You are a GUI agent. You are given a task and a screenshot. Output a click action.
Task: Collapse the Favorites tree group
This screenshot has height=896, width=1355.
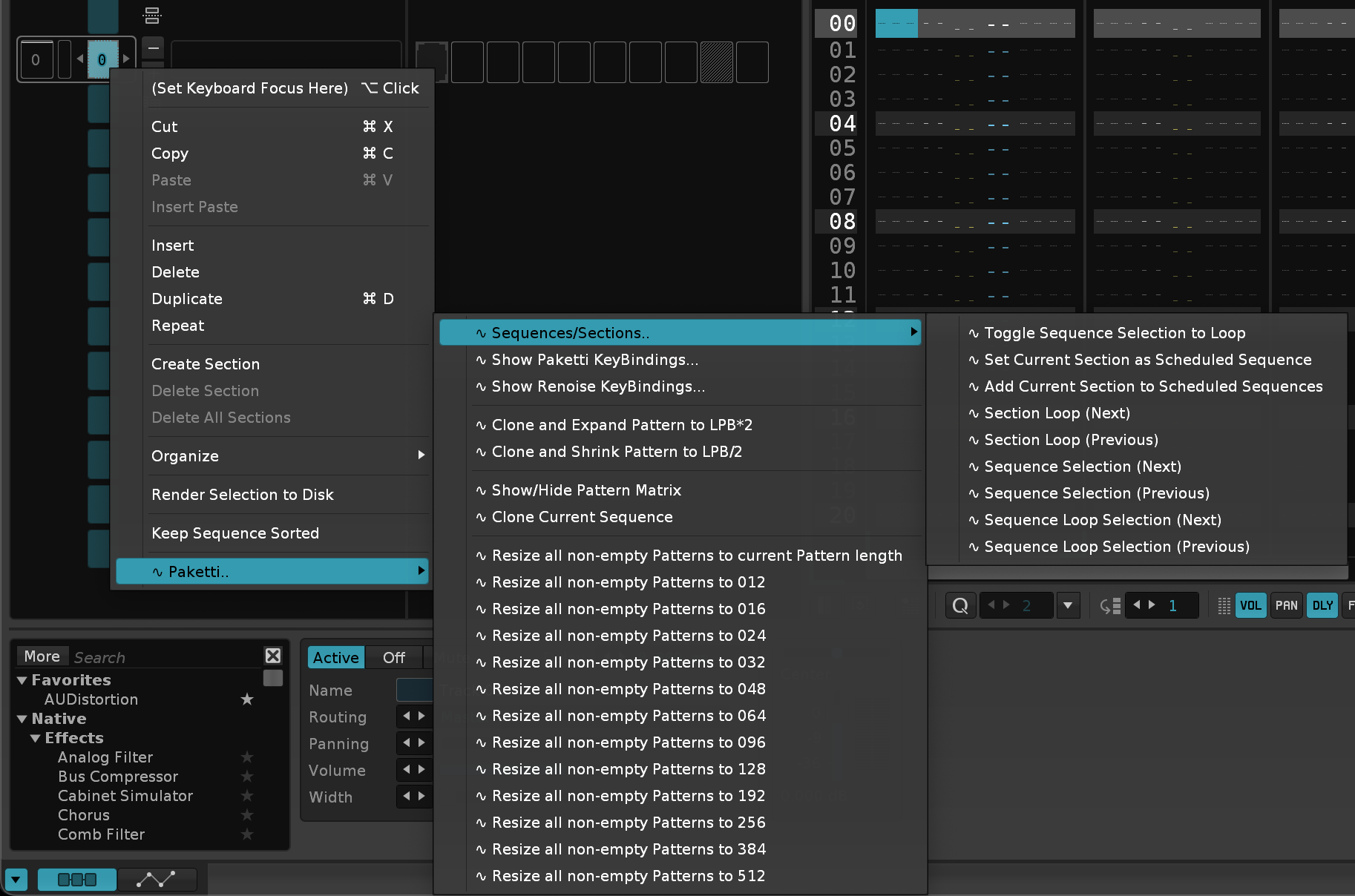tap(22, 680)
